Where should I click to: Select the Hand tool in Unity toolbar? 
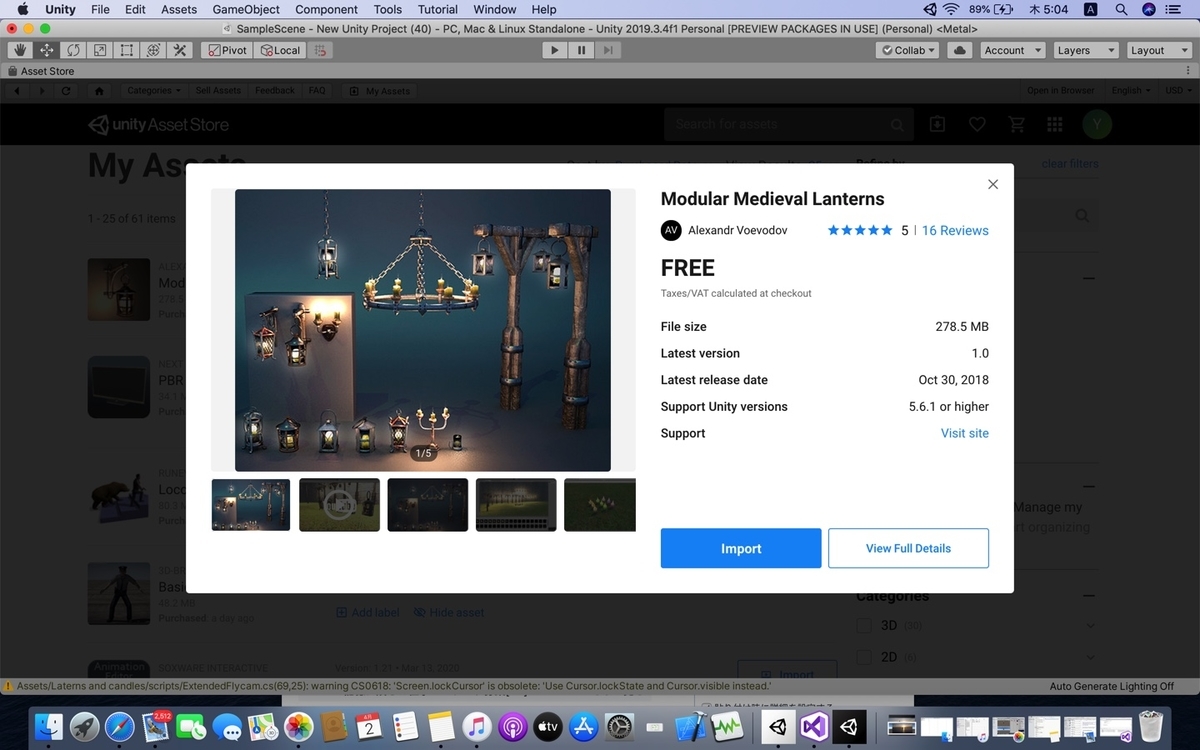point(20,50)
